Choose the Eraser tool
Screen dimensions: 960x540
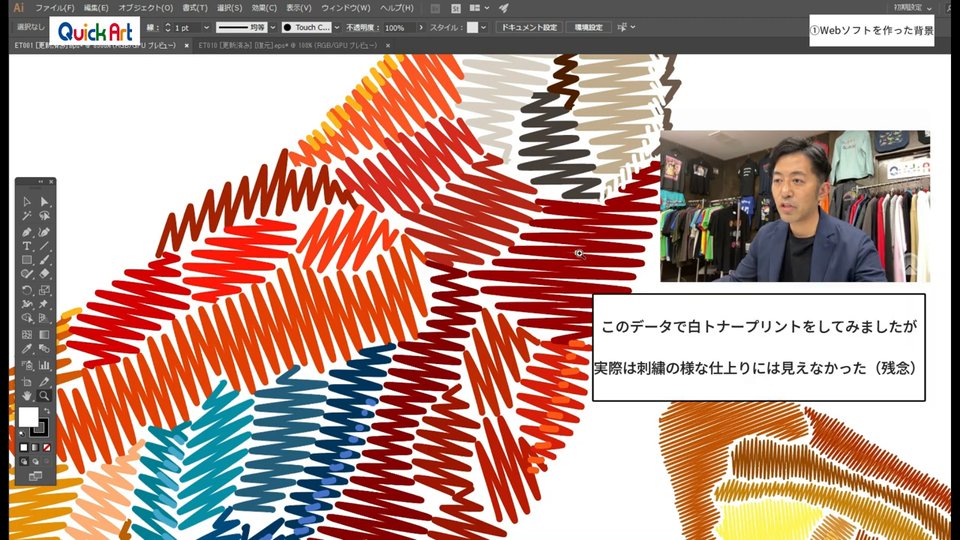[x=44, y=274]
